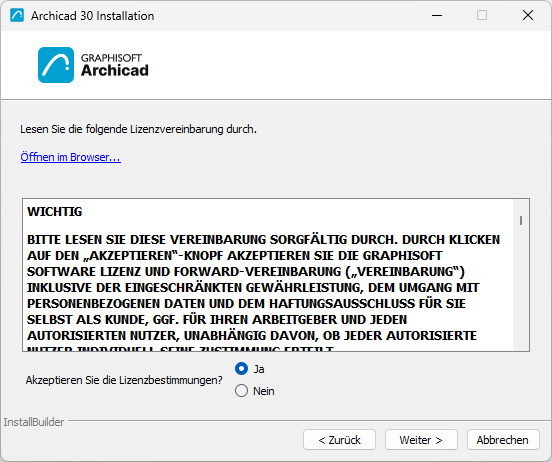Continue with the Weiter button
552x462 pixels.
421,440
